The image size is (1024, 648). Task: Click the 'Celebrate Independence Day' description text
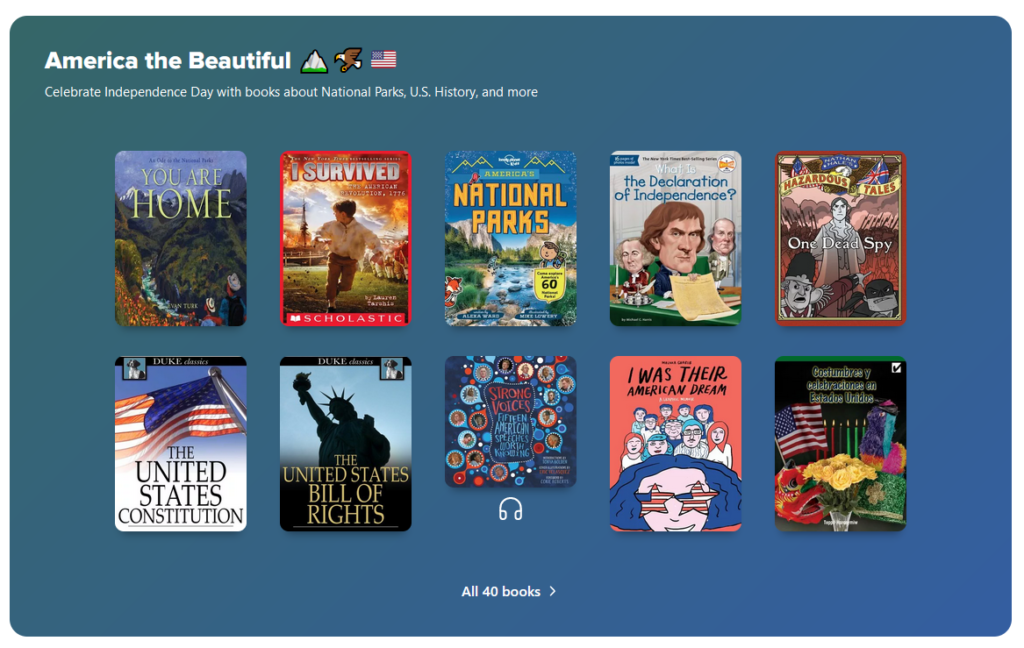pos(291,92)
